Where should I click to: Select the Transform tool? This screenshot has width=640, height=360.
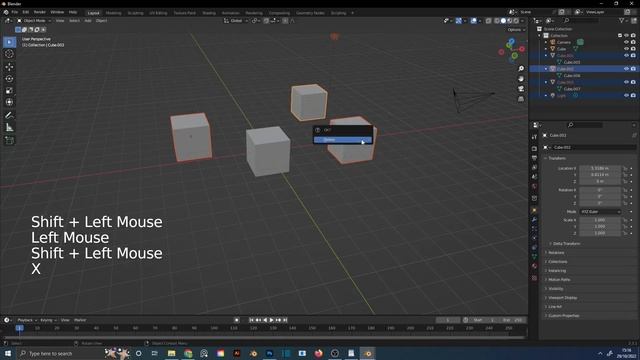pyautogui.click(x=9, y=102)
